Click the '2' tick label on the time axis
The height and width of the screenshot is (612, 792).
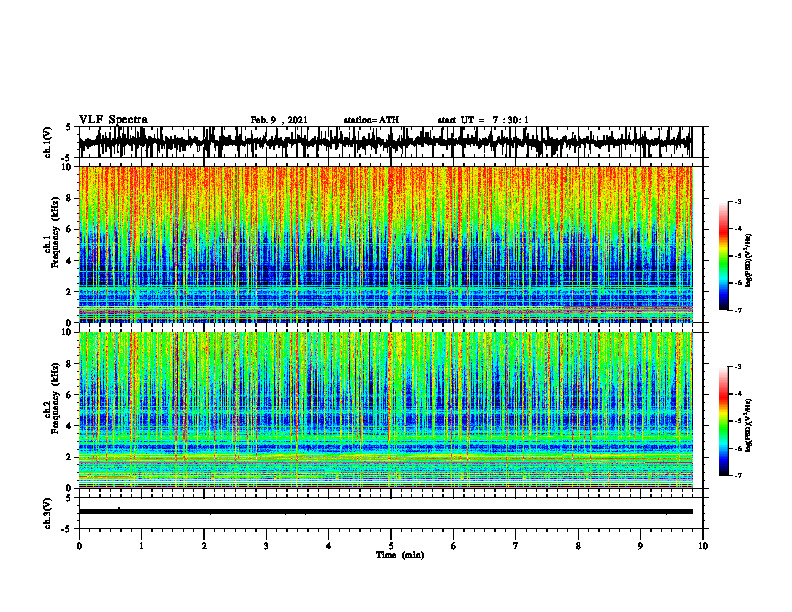coord(204,546)
